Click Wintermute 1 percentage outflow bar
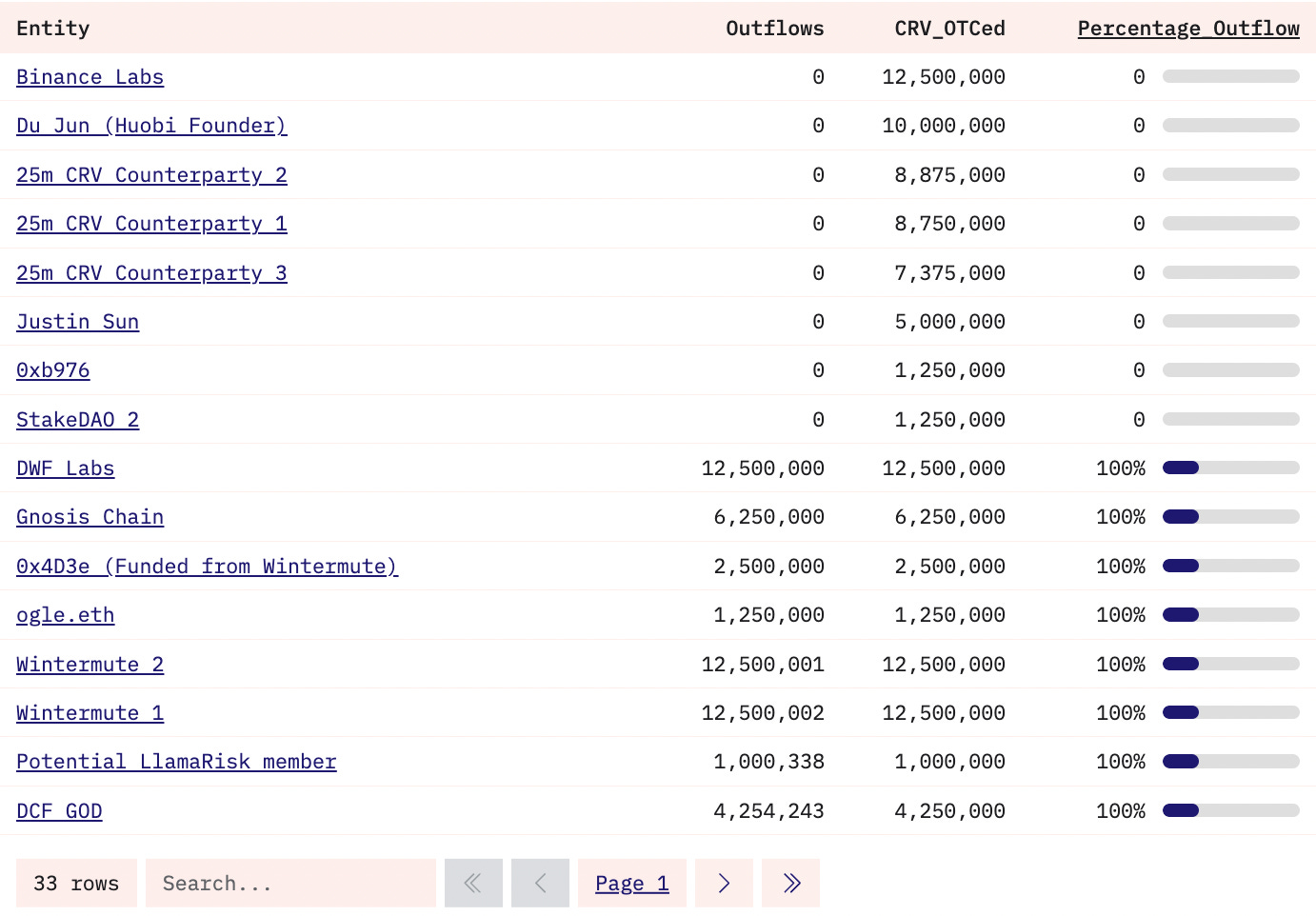The image size is (1316, 916). [1231, 712]
